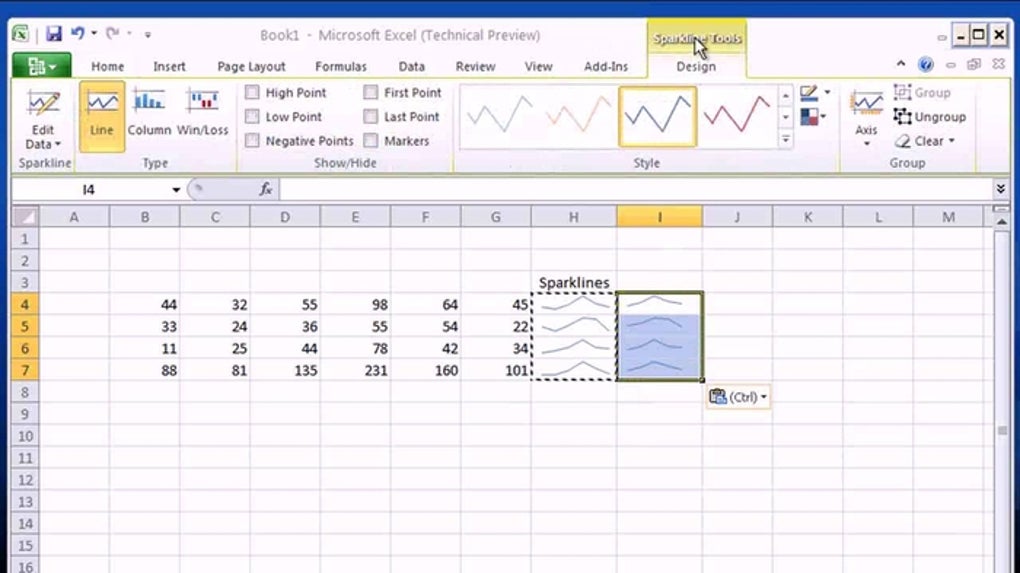Enable the High Point checkbox

(252, 92)
